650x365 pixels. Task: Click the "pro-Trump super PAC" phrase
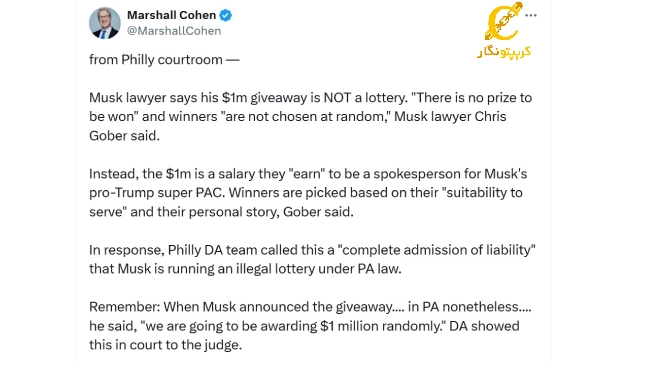point(157,193)
